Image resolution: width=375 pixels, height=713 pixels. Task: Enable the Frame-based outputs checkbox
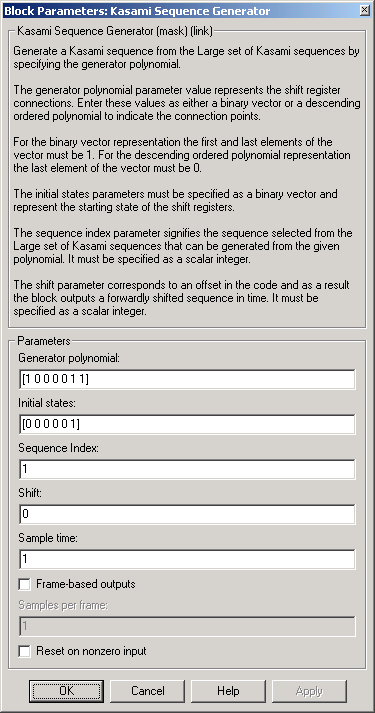tap(25, 584)
